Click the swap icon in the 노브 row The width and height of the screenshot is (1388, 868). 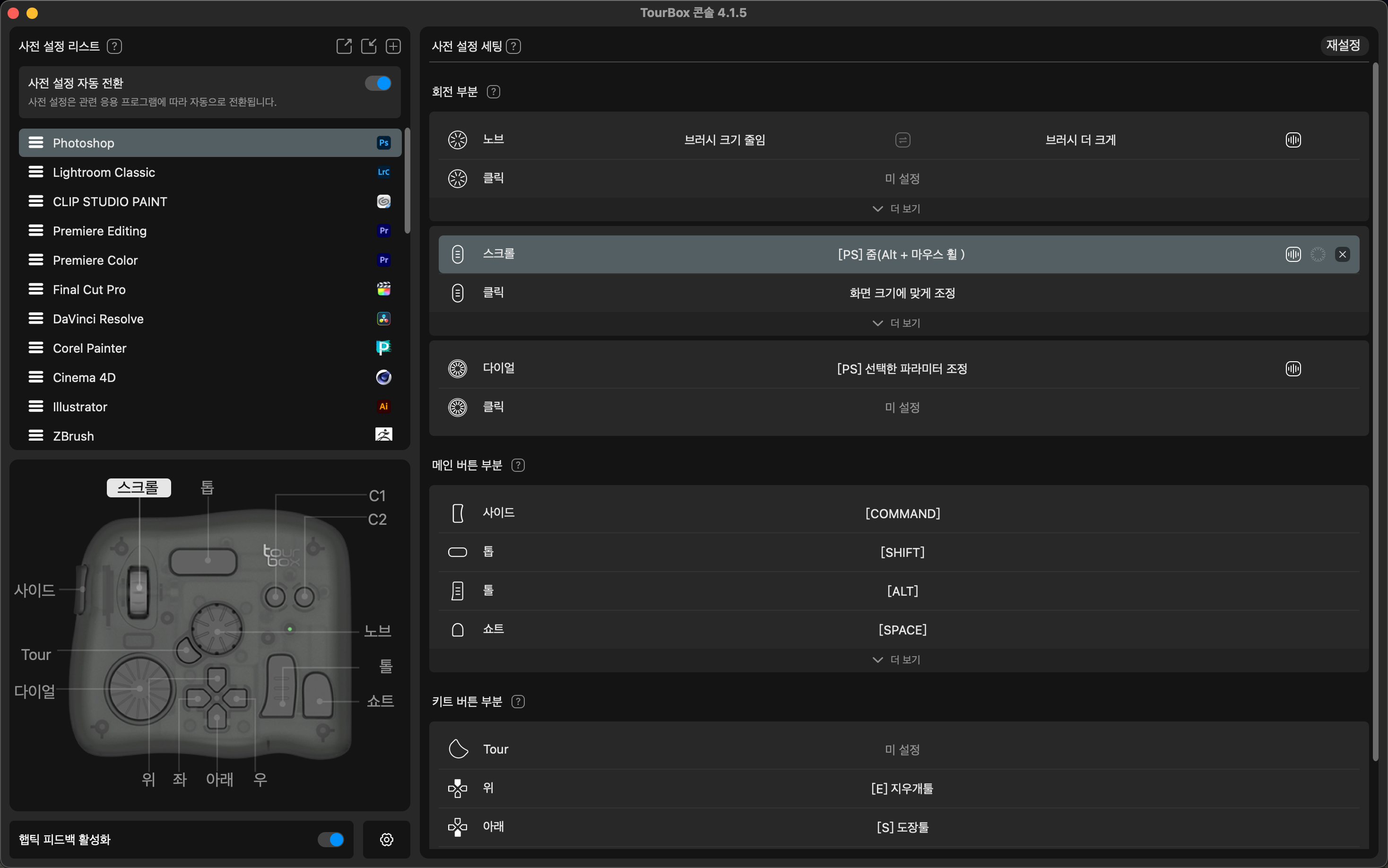(x=902, y=140)
